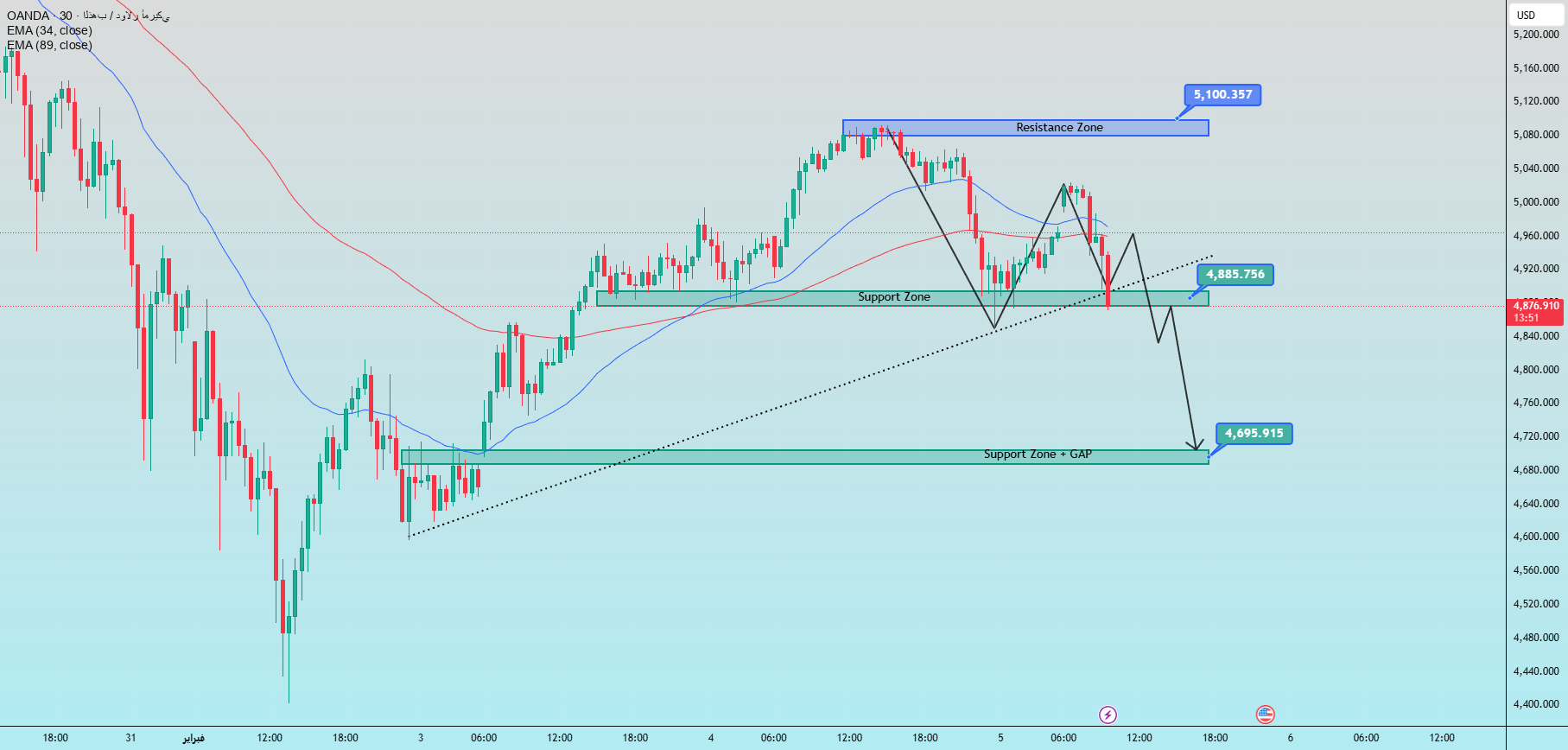1568x750 pixels.
Task: Click the date label 31 on time axis
Action: tap(130, 738)
